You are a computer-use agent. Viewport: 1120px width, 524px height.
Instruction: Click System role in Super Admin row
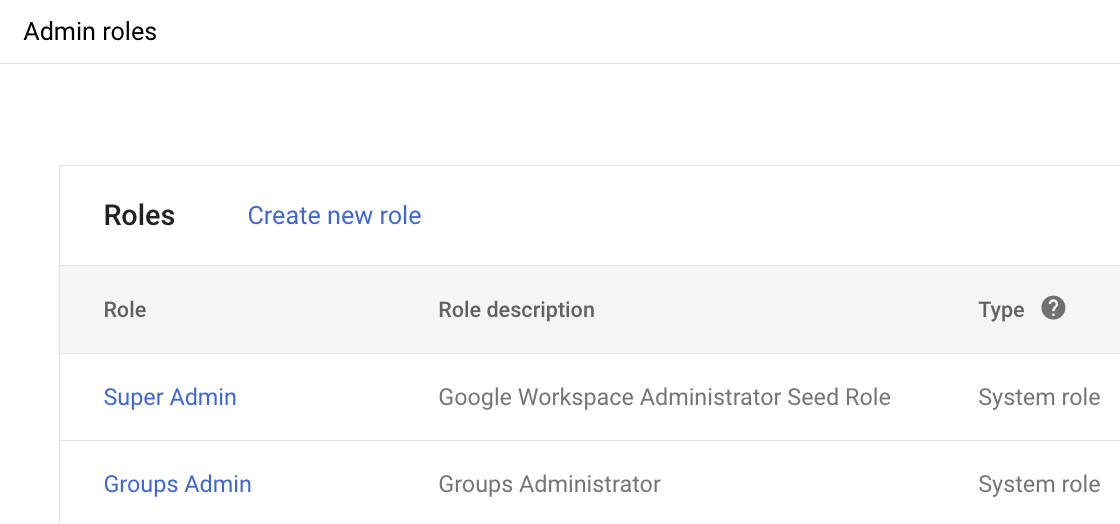[x=1039, y=397]
